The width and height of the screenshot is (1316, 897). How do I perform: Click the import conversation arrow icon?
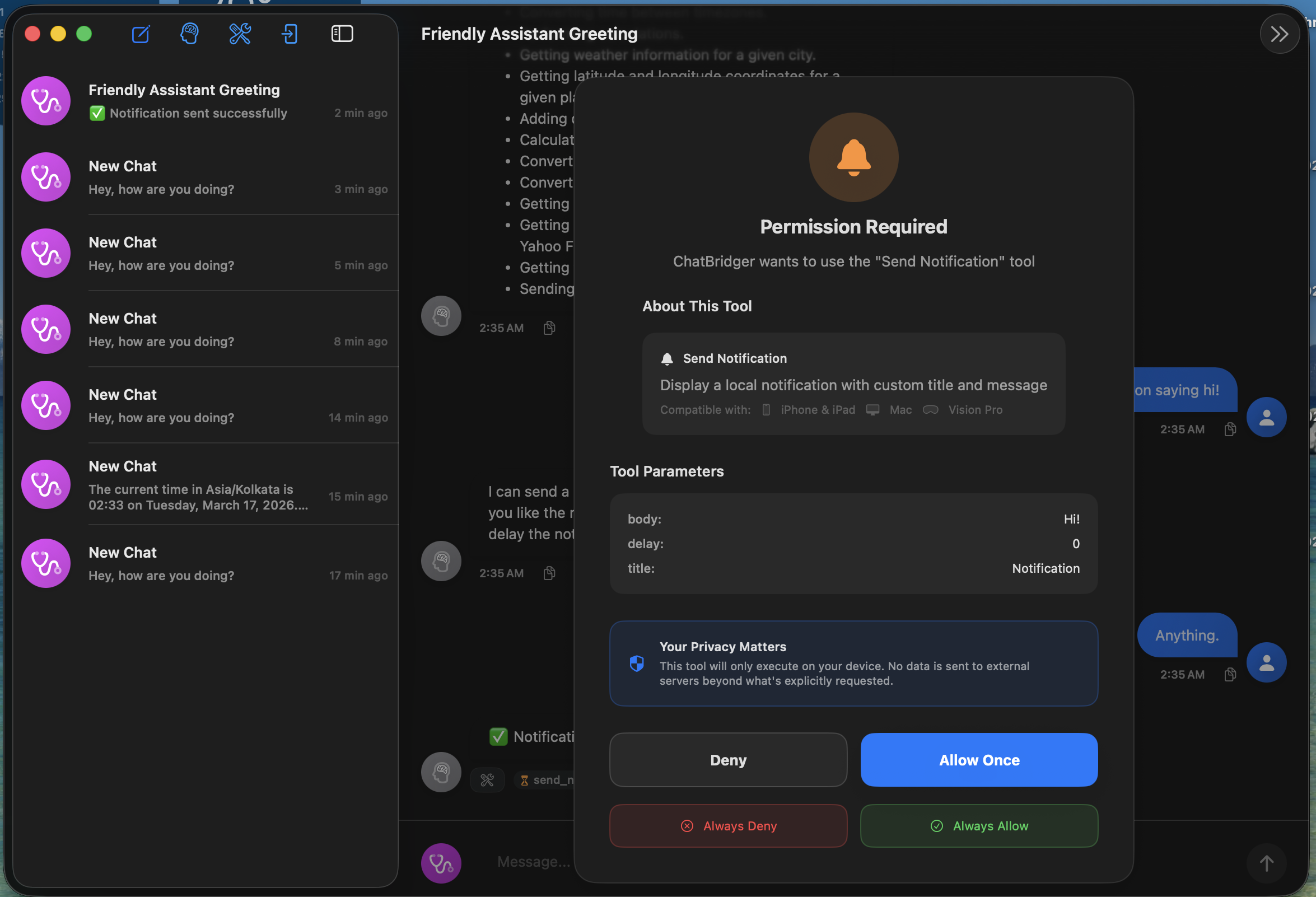290,34
